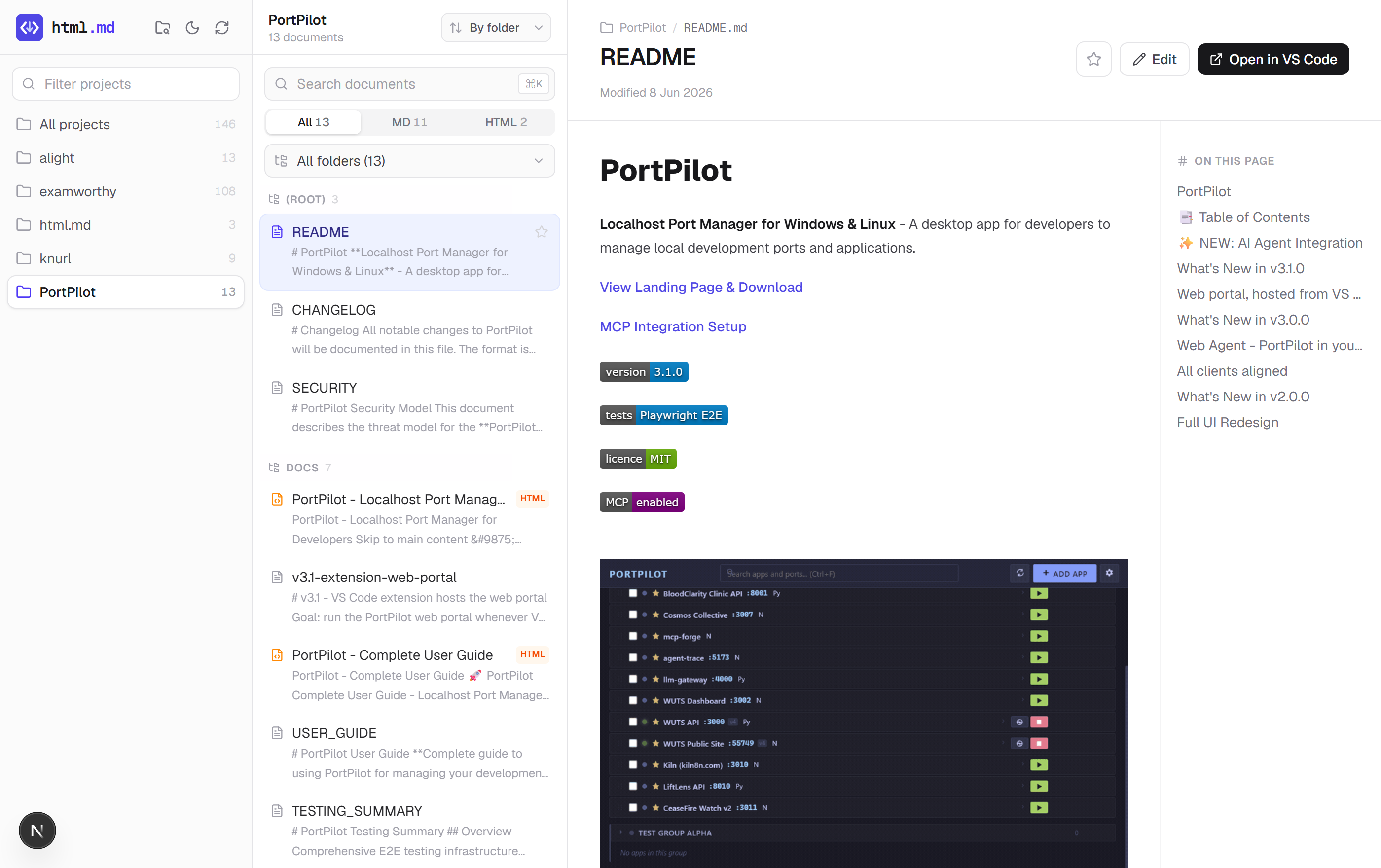The height and width of the screenshot is (868, 1381).
Task: Open the examworthy project
Action: click(x=126, y=191)
